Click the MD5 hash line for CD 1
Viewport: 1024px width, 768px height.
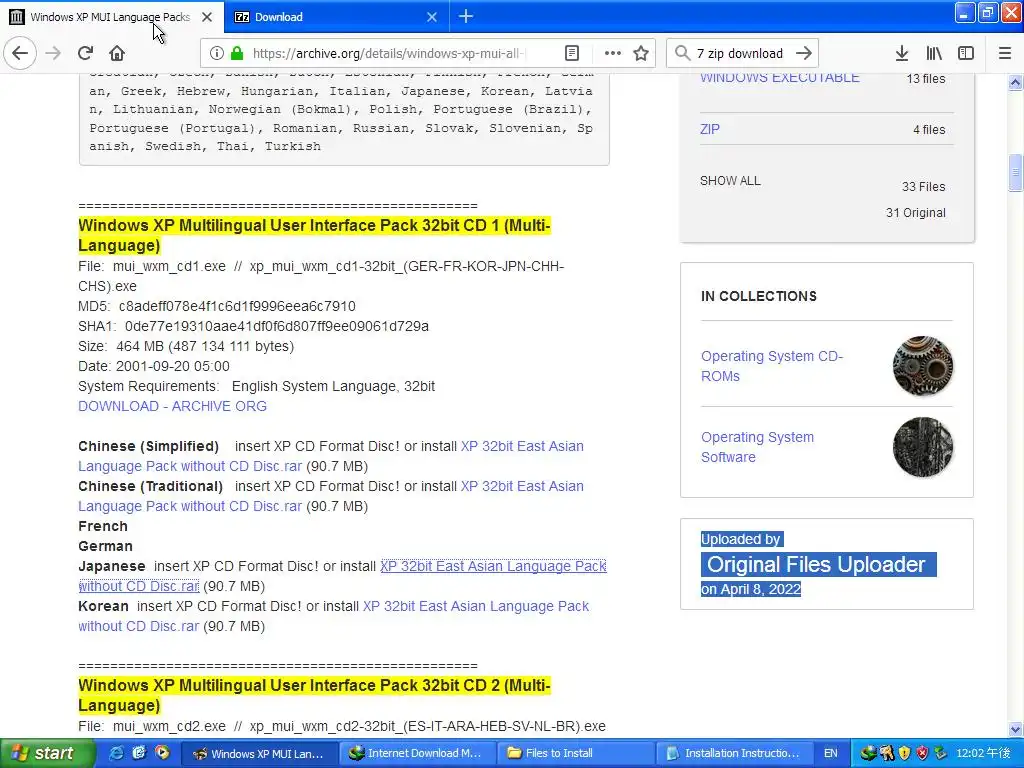(x=217, y=306)
